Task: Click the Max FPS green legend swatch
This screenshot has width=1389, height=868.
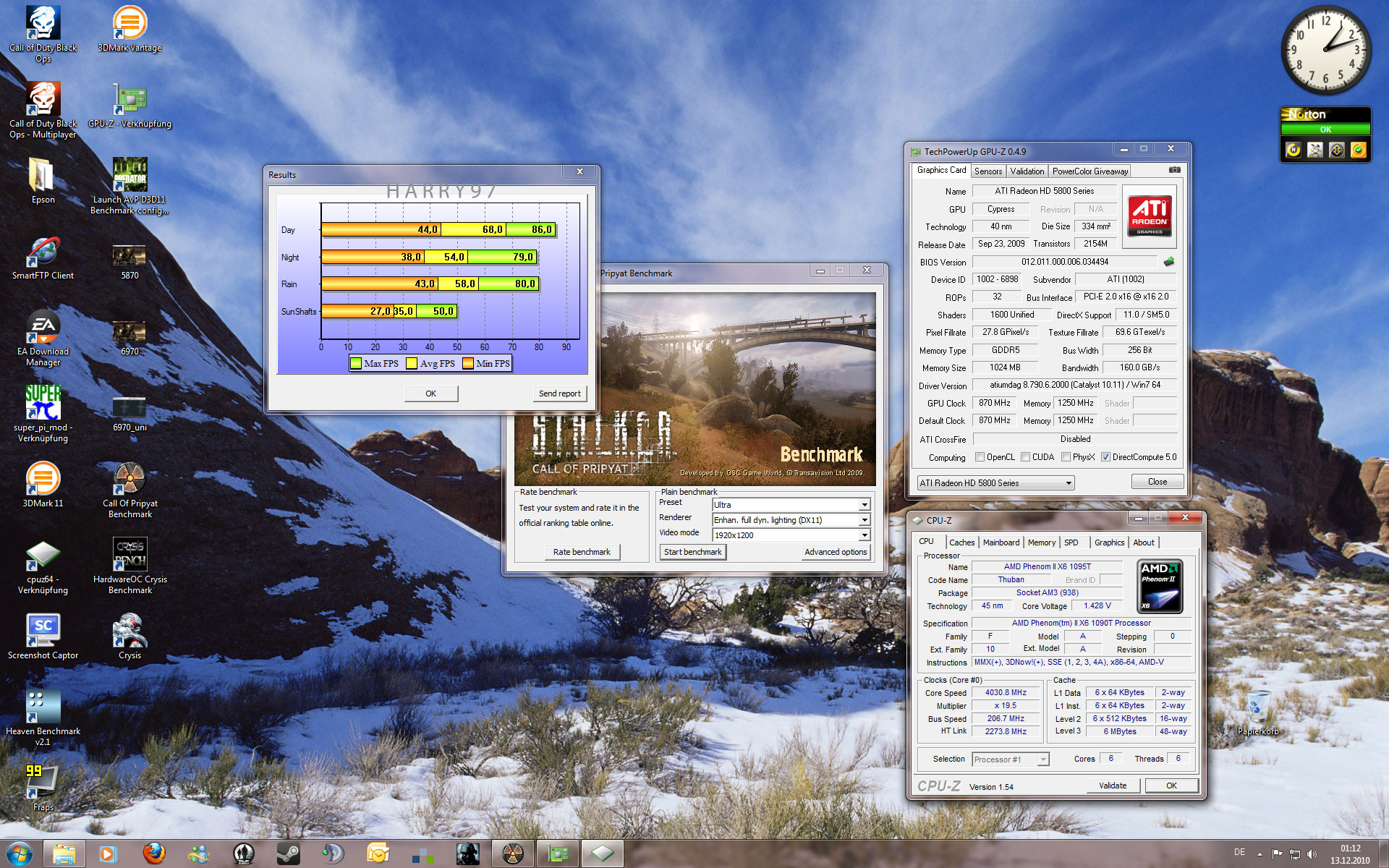Action: (356, 363)
